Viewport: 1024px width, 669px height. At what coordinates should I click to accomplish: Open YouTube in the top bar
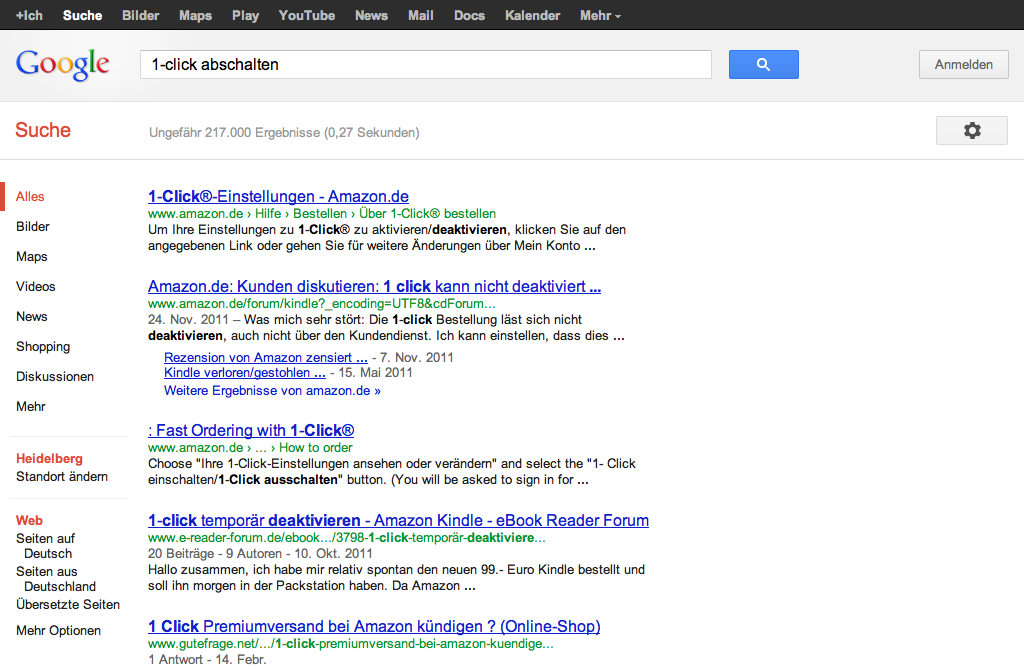pyautogui.click(x=307, y=15)
